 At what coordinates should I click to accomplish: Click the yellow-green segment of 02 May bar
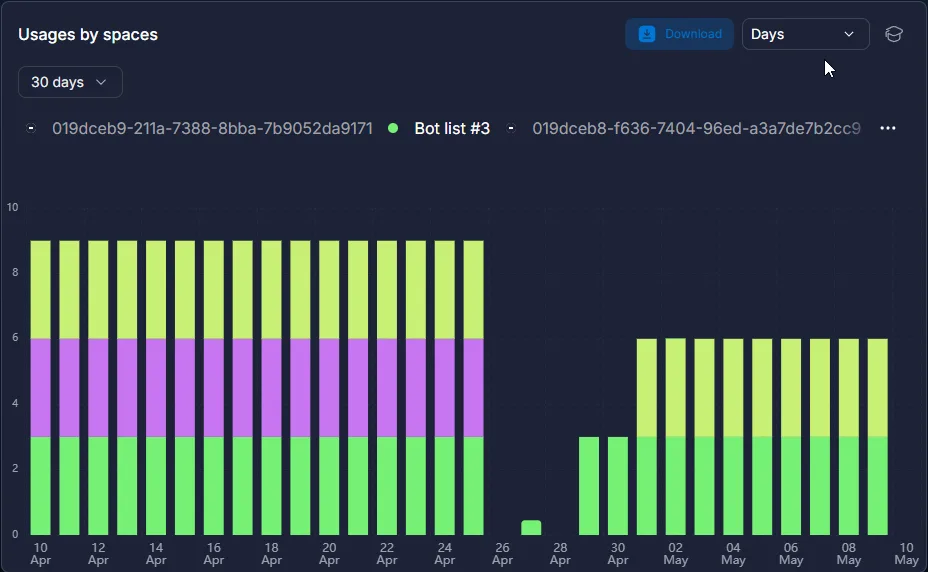click(x=675, y=388)
